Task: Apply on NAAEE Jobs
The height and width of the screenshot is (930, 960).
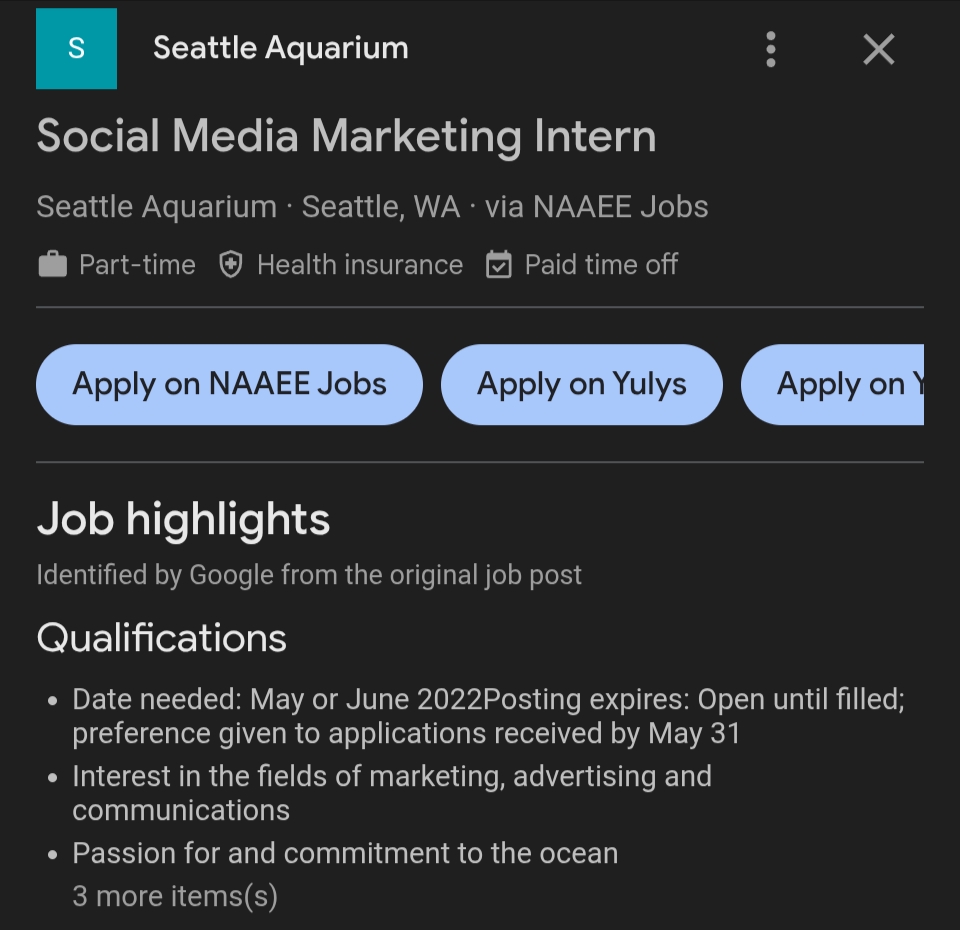Action: [229, 385]
